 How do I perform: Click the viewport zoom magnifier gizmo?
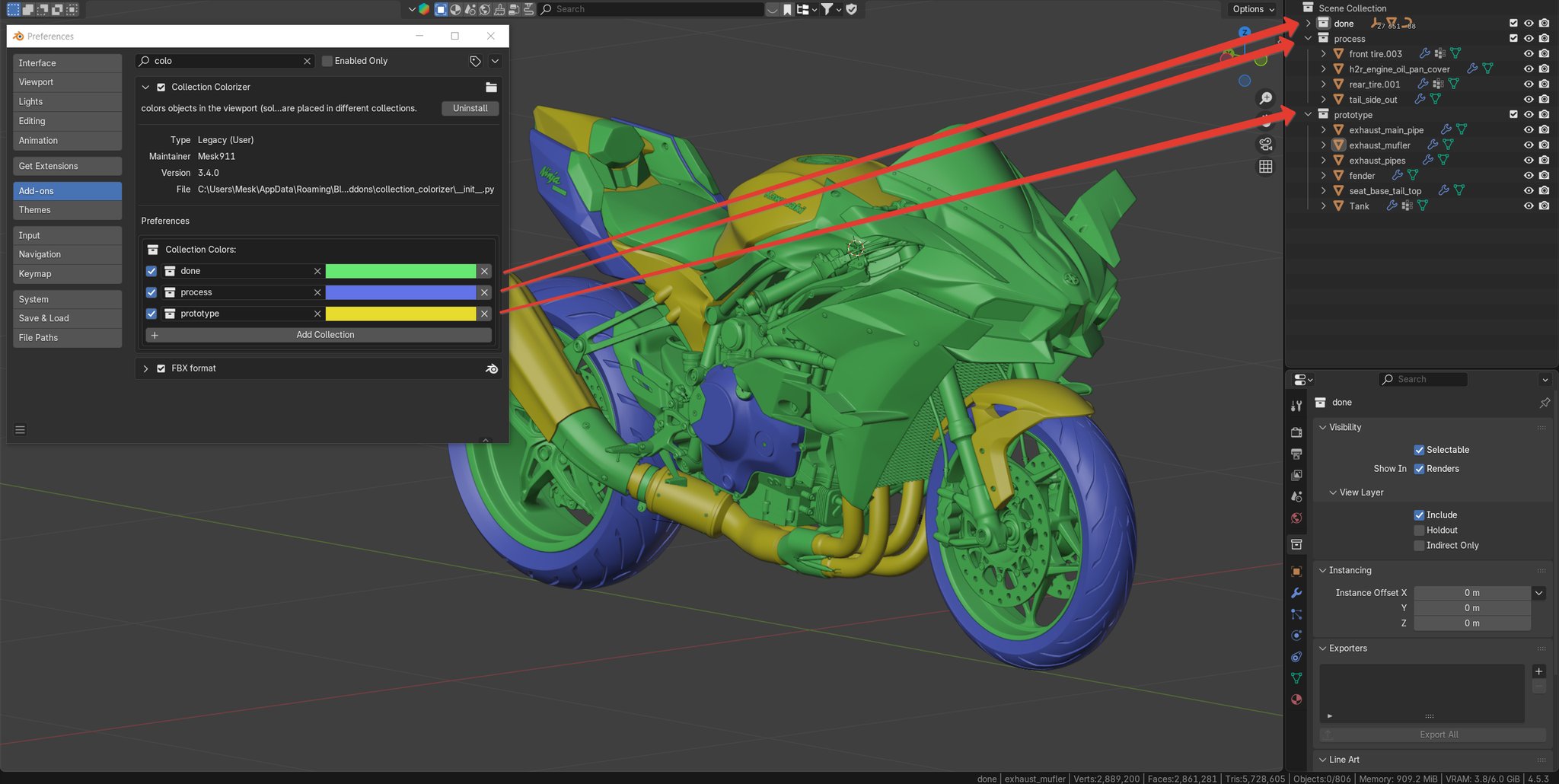(1265, 98)
